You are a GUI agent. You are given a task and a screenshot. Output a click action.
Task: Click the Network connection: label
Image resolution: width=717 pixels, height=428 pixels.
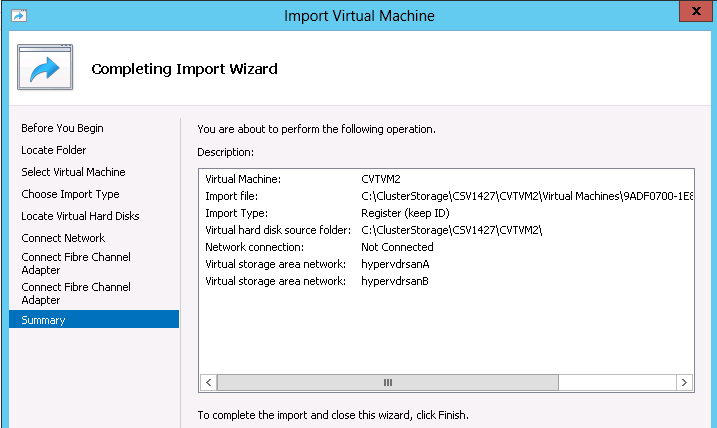254,247
